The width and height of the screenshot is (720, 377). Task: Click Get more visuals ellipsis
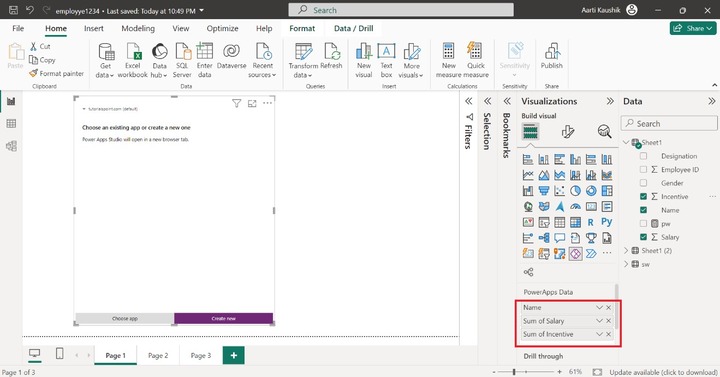click(x=607, y=253)
